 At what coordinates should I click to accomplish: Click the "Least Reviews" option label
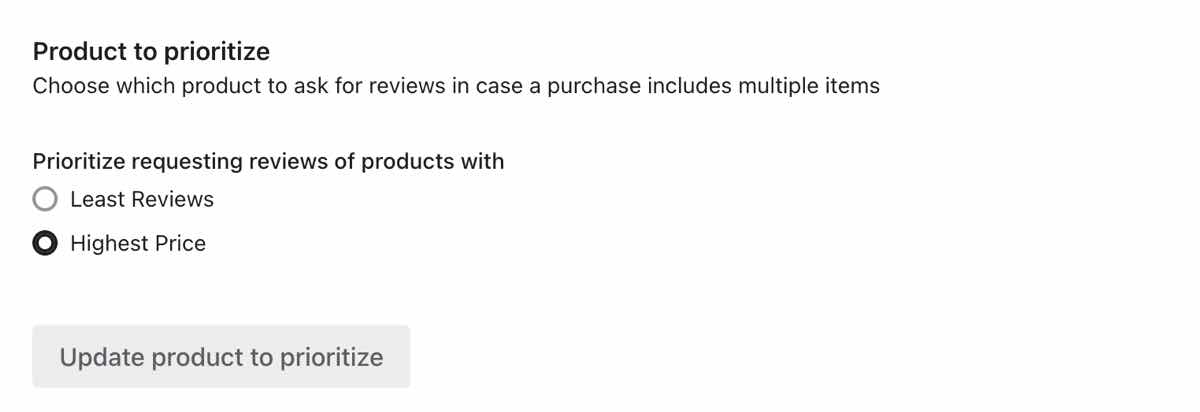click(x=142, y=200)
